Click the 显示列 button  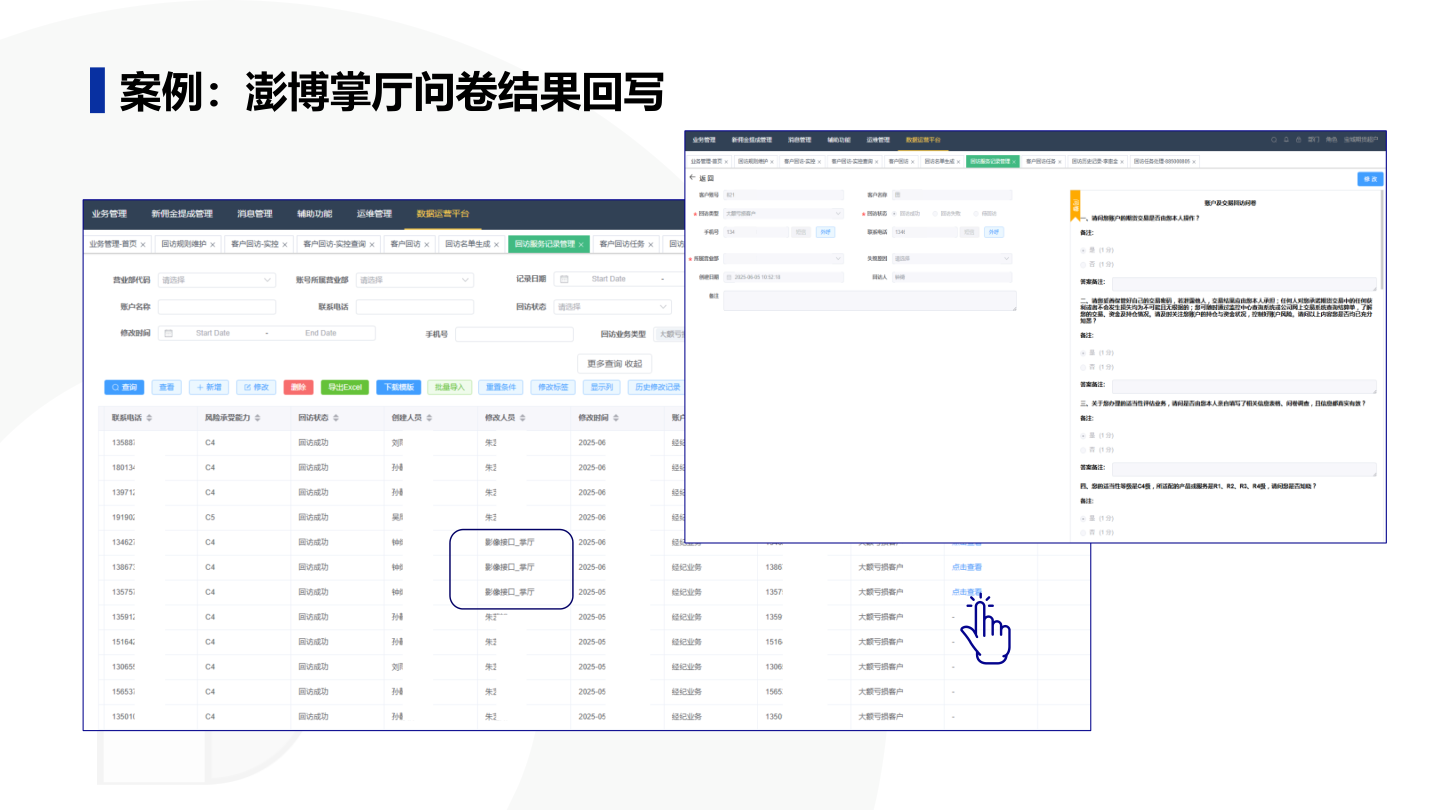pos(601,387)
